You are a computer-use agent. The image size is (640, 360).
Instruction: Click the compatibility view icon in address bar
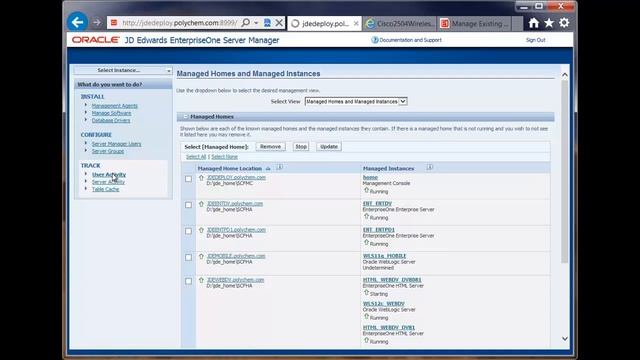tap(267, 23)
